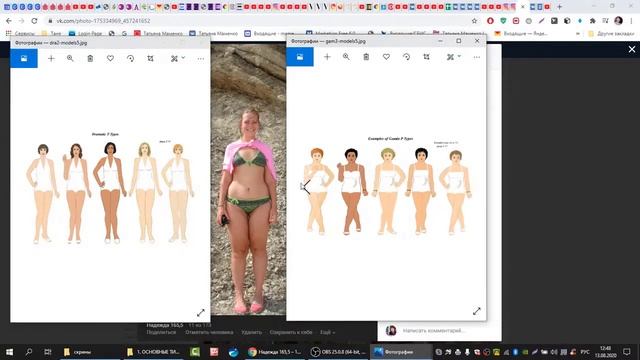
Task: Click the Написать комментарий field
Action: pos(433,331)
